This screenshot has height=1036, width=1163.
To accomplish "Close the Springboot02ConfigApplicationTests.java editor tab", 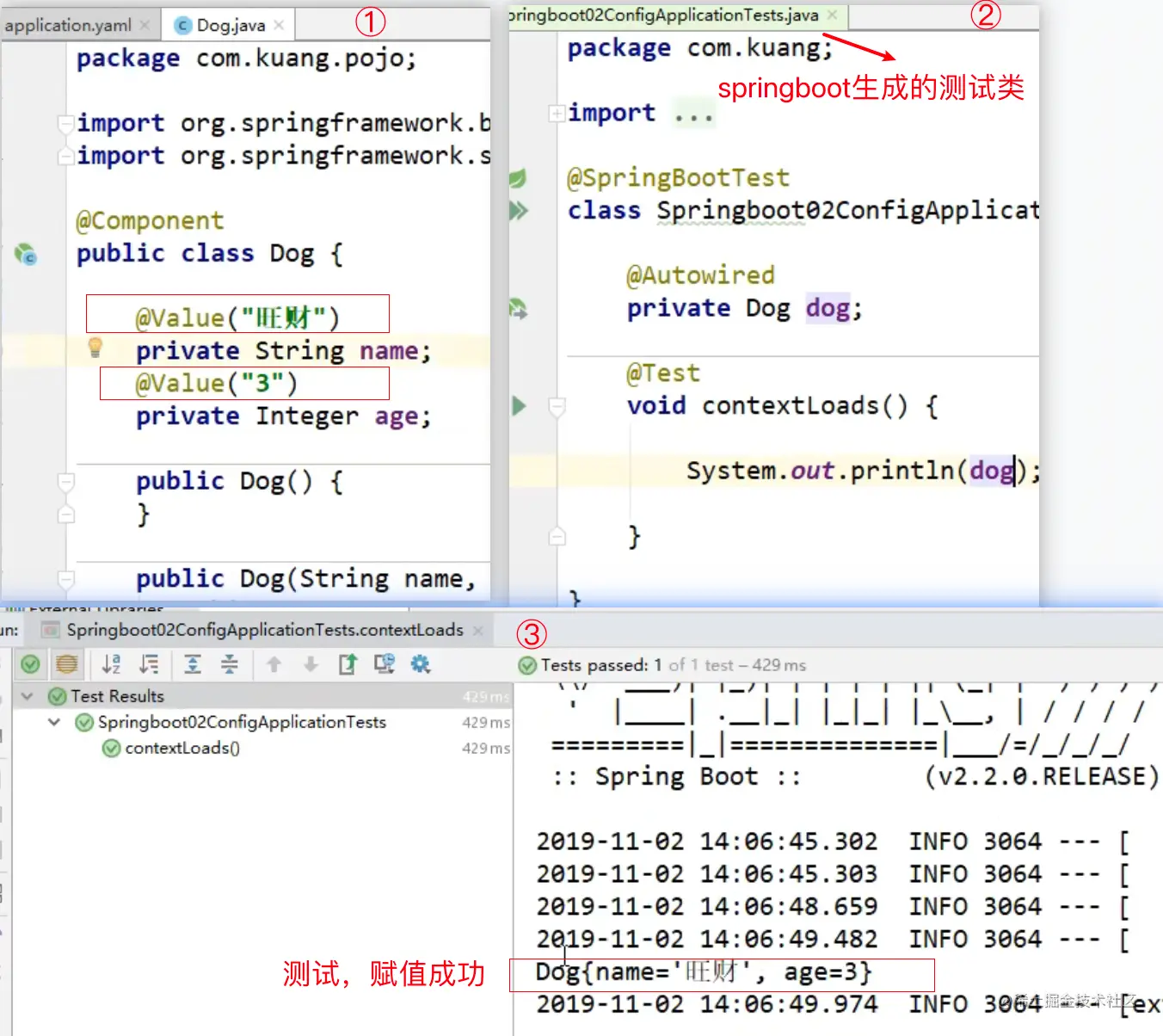I will coord(832,15).
